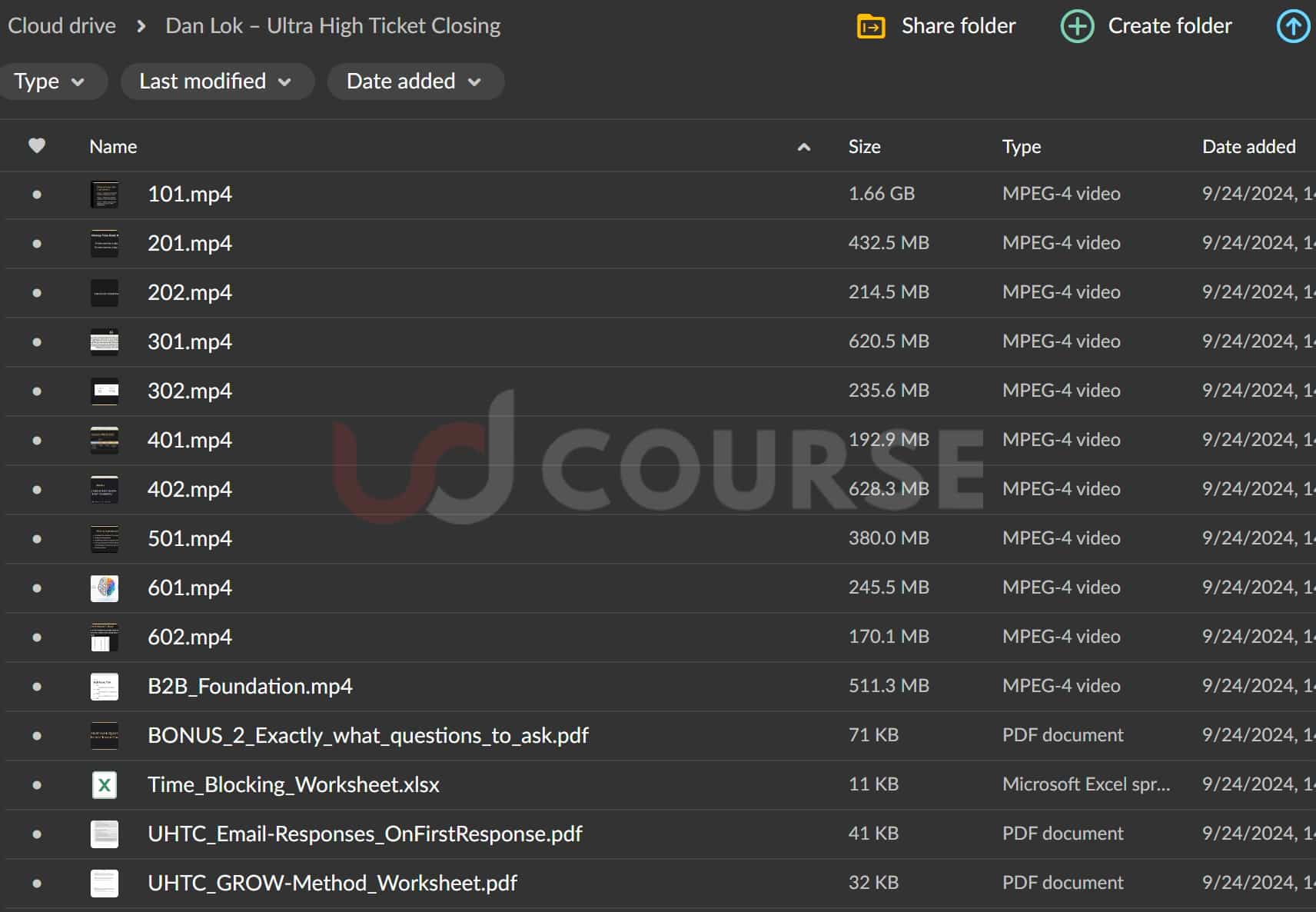Select the BONUS_2_Exactly_what_questions_to_ask.pdf file
1316x912 pixels.
coord(367,736)
